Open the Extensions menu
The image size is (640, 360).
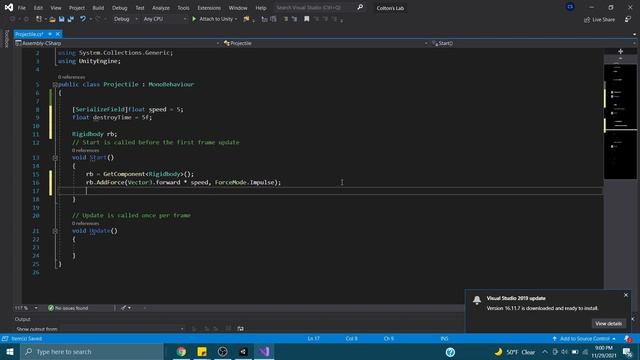click(x=209, y=8)
